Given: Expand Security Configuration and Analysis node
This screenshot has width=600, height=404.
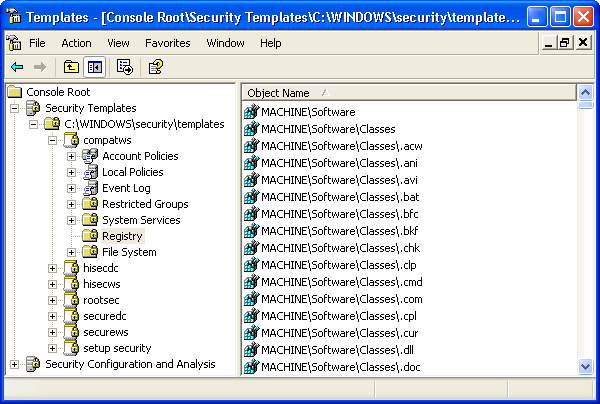Looking at the screenshot, I should pos(14,364).
